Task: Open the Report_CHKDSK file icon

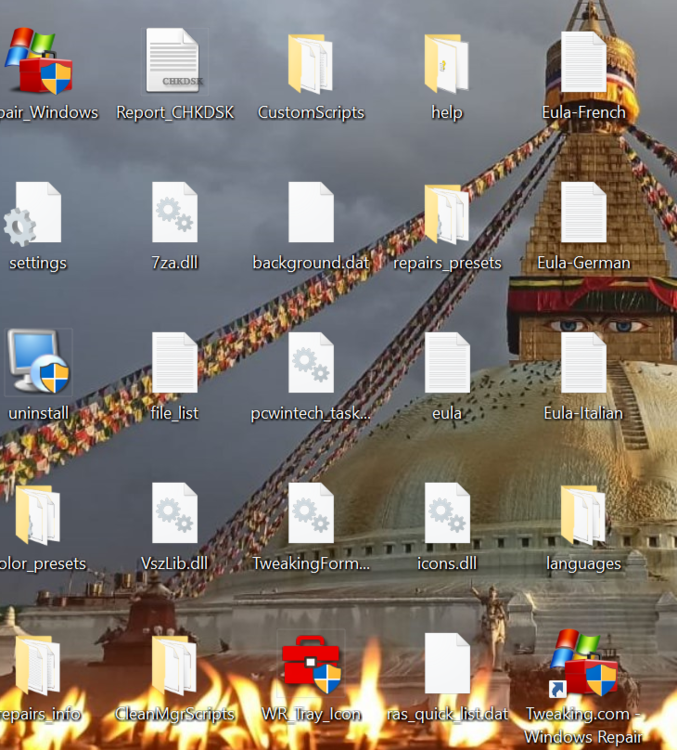Action: (173, 60)
